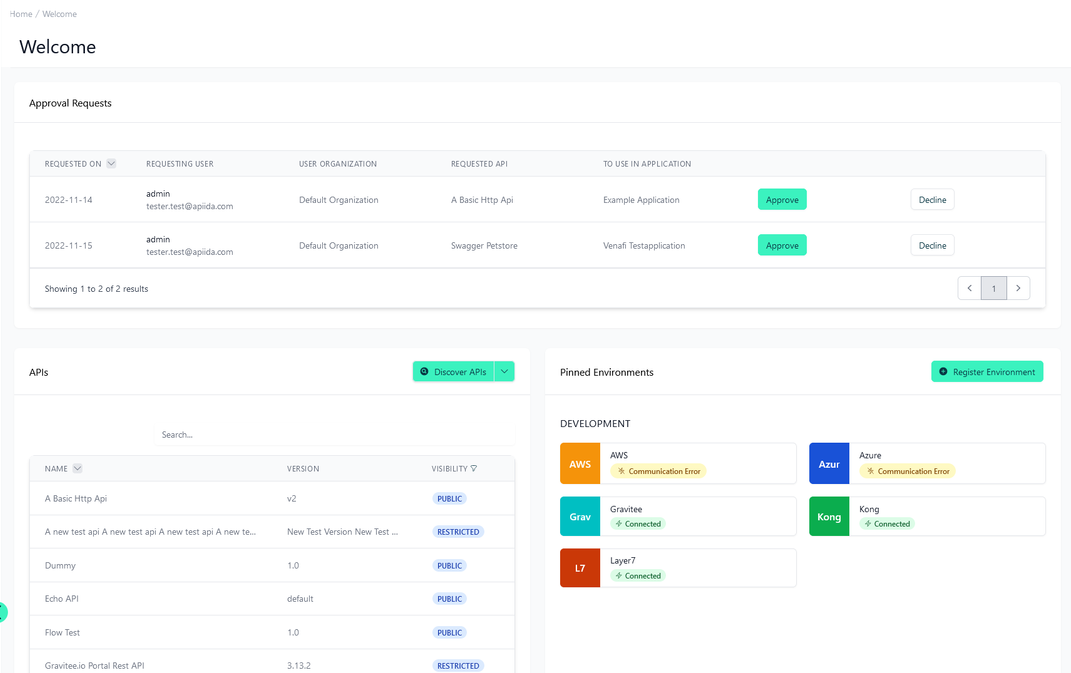Click the Kong environment icon
Screen dimensions: 1071x673
click(x=829, y=516)
